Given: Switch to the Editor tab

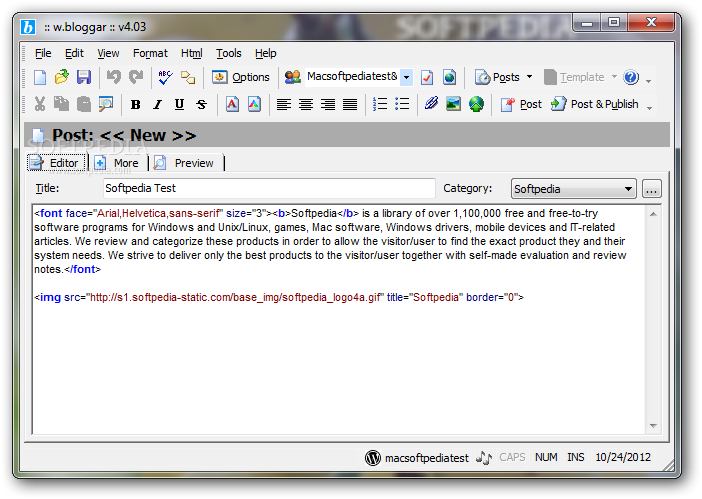Looking at the screenshot, I should (x=56, y=163).
